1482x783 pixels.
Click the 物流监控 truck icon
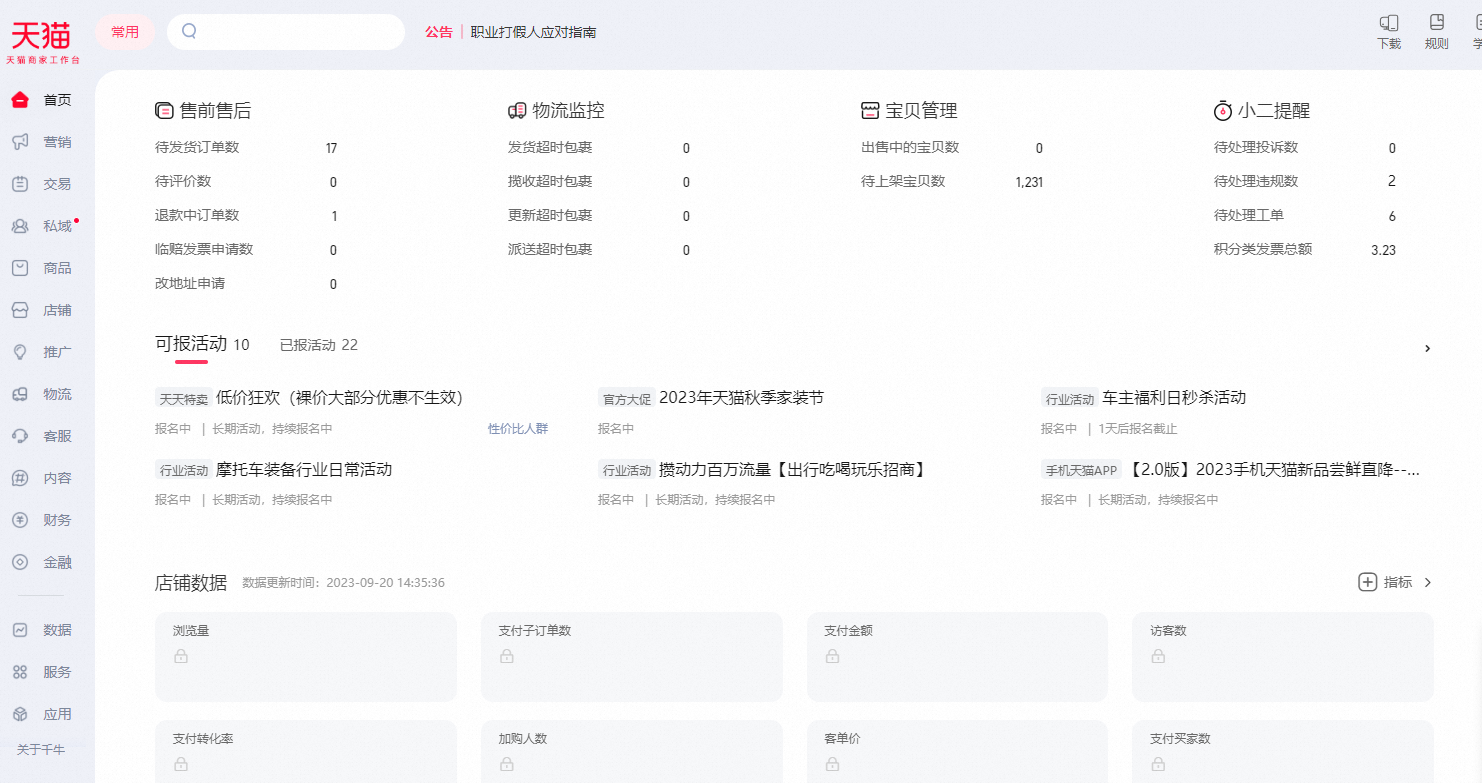517,111
